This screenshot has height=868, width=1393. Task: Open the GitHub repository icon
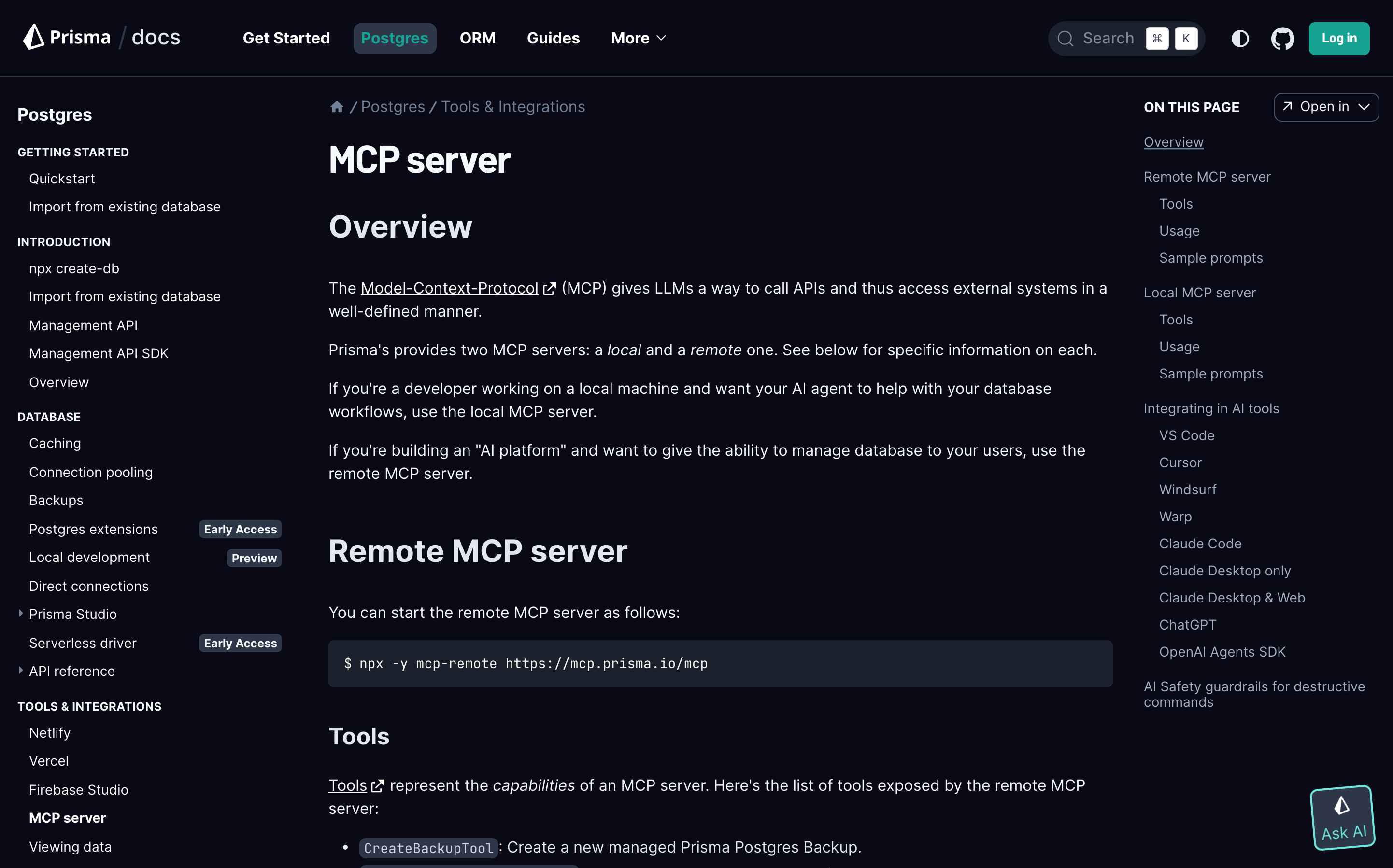[1282, 39]
